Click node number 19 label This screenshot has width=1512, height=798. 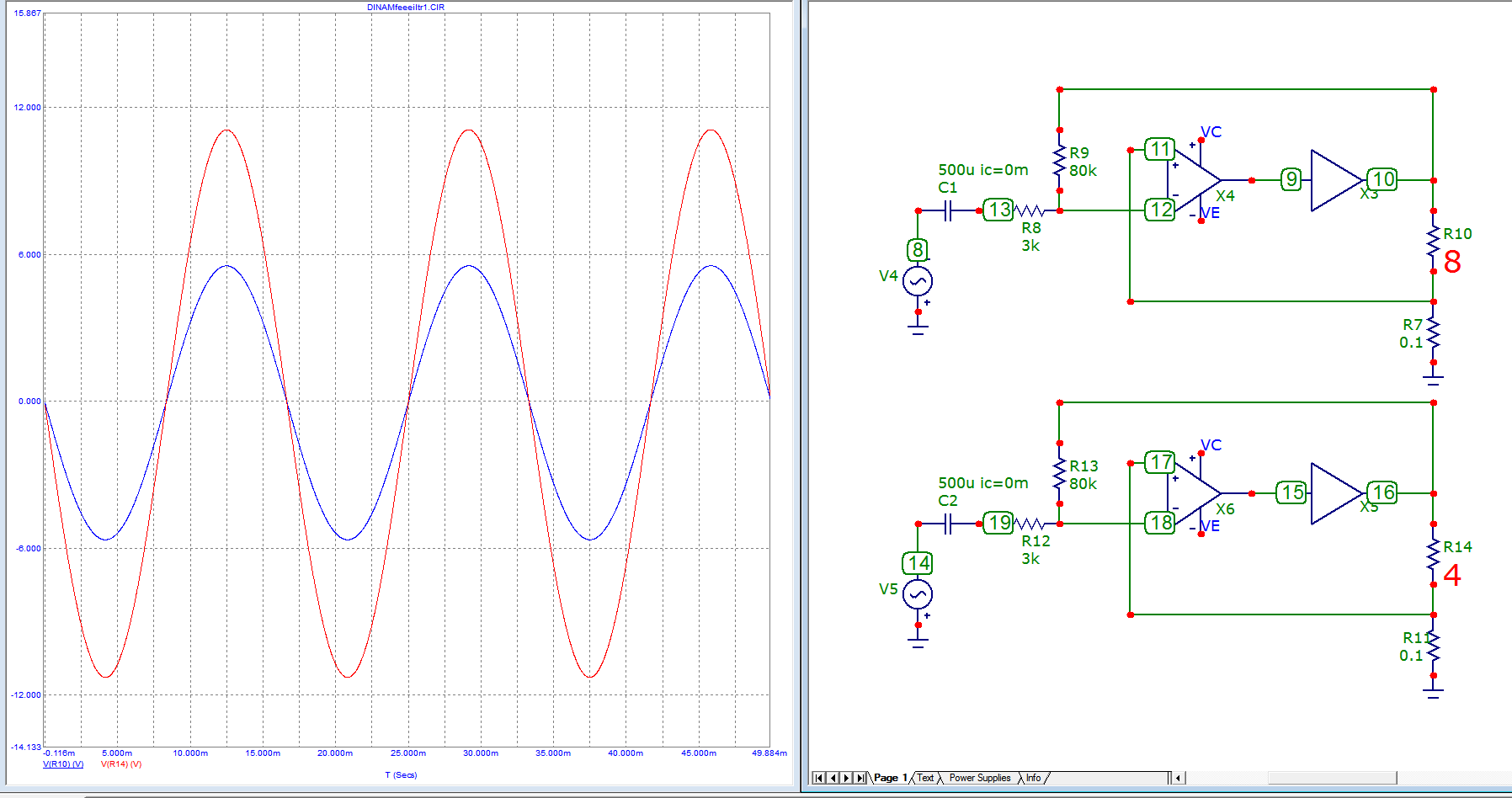[998, 523]
